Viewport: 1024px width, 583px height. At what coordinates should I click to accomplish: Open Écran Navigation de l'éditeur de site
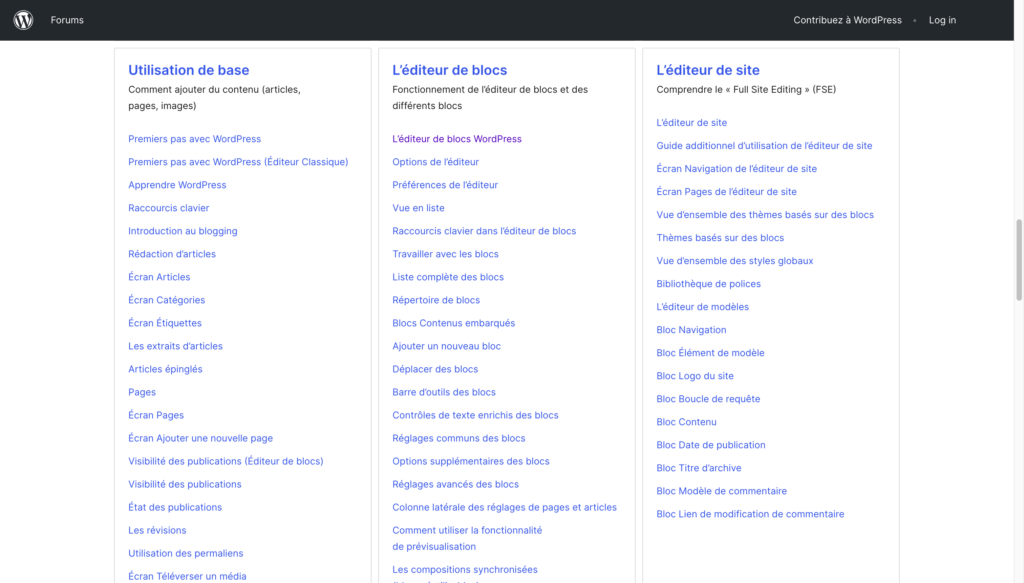coord(737,168)
